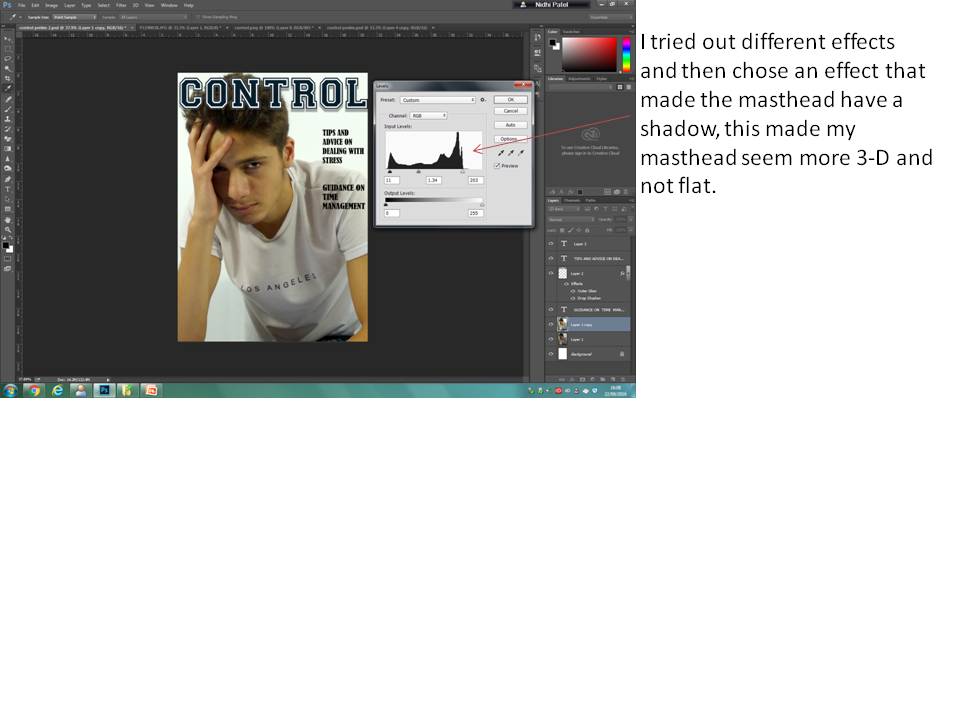
Task: Select the Hand tool
Action: [7, 219]
